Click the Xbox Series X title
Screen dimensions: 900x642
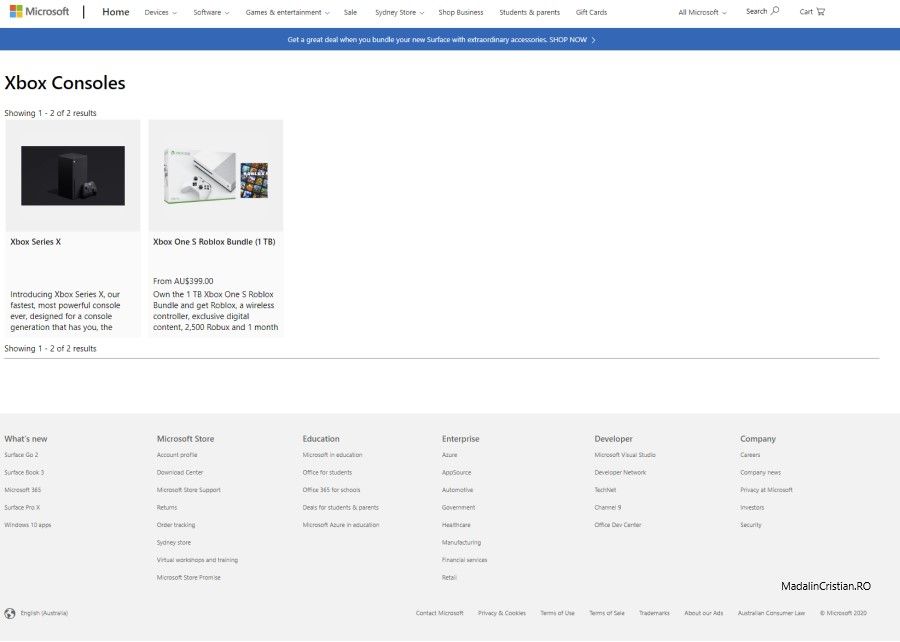point(36,242)
